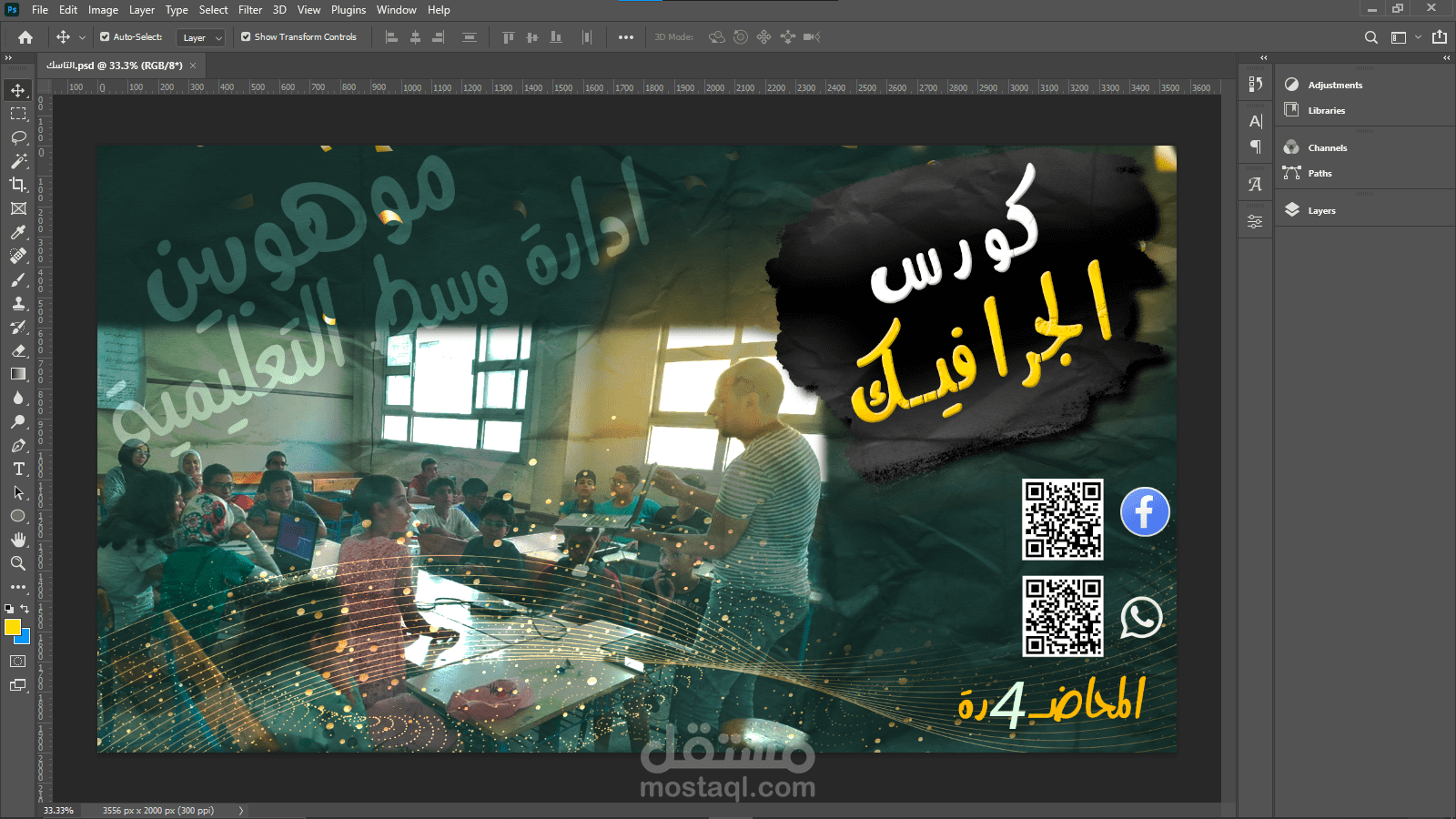Open the Edit Toolbar ellipsis

pos(18,587)
